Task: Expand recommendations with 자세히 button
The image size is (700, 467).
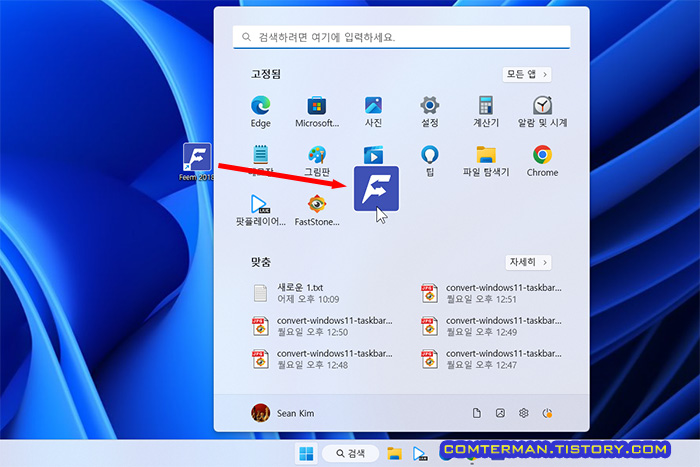Action: click(528, 262)
